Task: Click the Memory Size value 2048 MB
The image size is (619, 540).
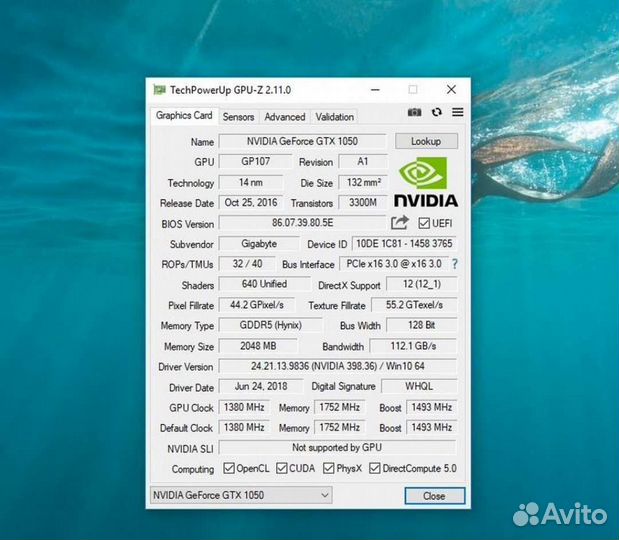Action: (258, 346)
